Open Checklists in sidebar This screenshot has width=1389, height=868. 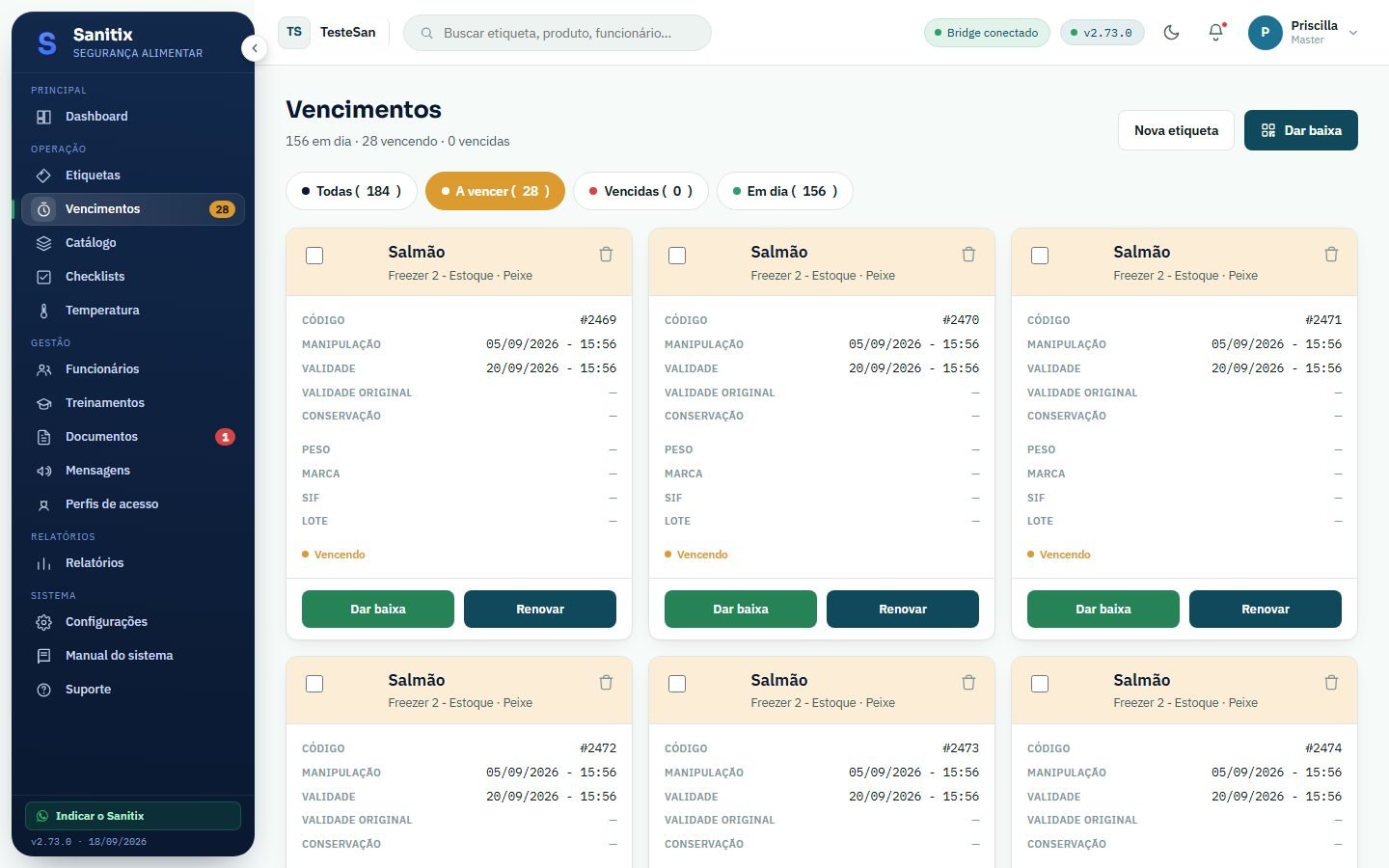(133, 277)
